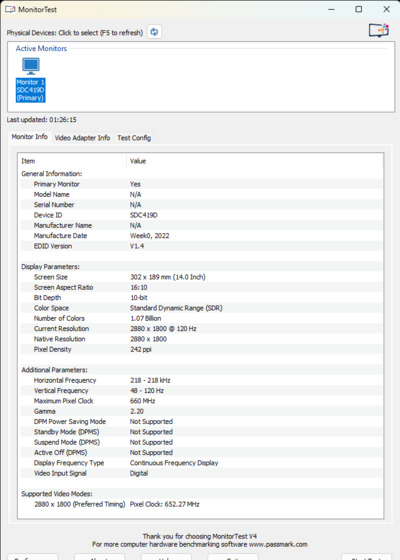Switch to the Video Adapter Info tab
Image resolution: width=400 pixels, height=560 pixels.
[x=82, y=138]
